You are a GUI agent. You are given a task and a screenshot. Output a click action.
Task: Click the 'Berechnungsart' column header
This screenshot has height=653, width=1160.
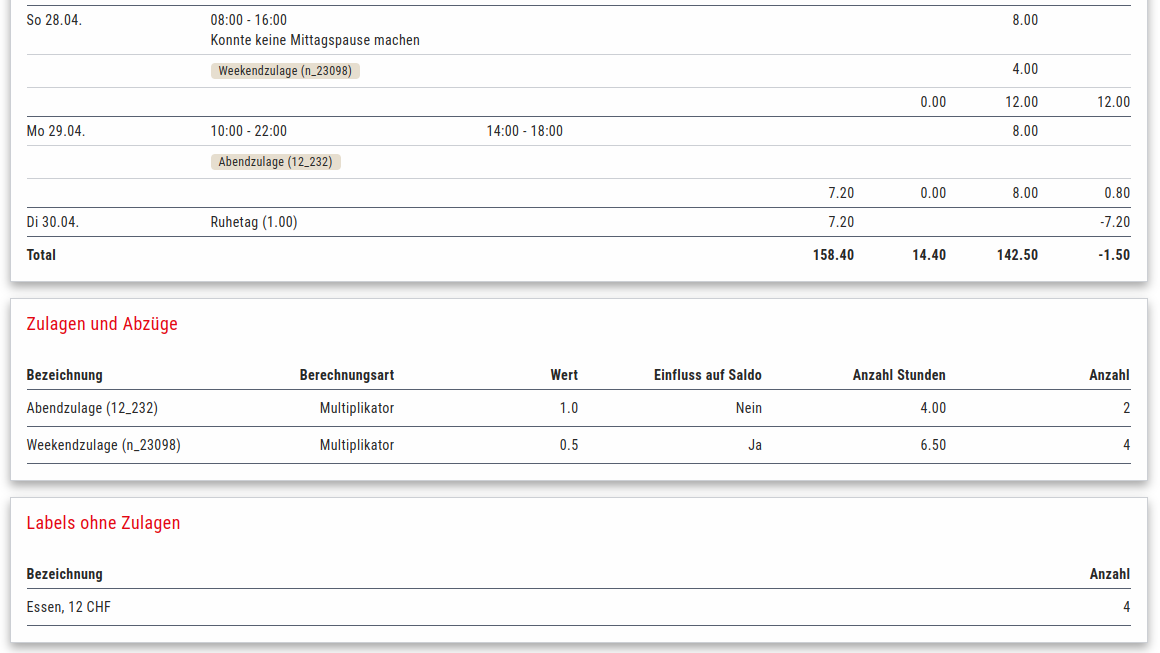pos(346,375)
